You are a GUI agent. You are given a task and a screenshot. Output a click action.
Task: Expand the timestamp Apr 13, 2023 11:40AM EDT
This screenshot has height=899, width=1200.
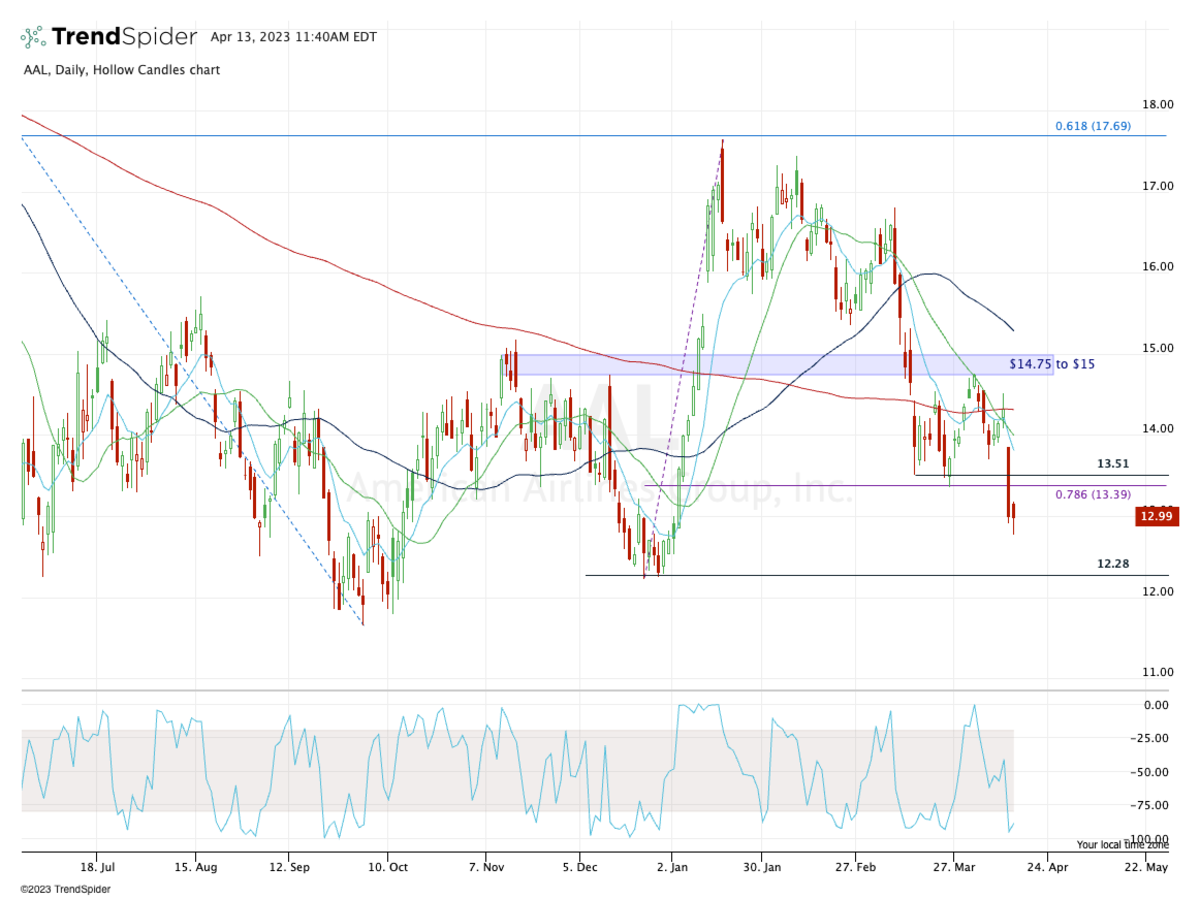[x=293, y=34]
